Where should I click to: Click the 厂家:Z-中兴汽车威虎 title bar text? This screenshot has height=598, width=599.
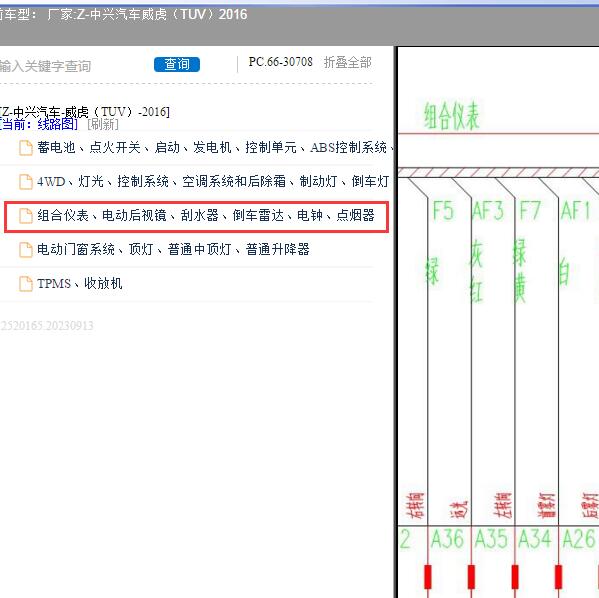pyautogui.click(x=147, y=15)
